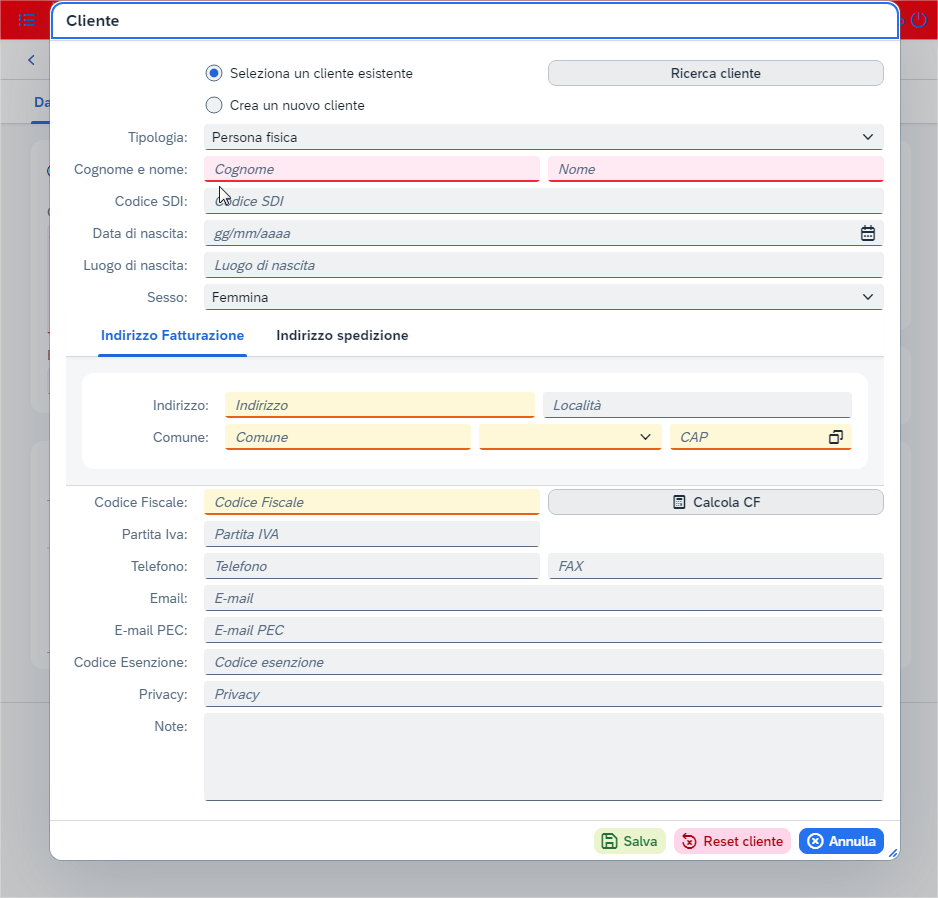Open the menu list icon top-left
The width and height of the screenshot is (938, 898).
pyautogui.click(x=27, y=19)
